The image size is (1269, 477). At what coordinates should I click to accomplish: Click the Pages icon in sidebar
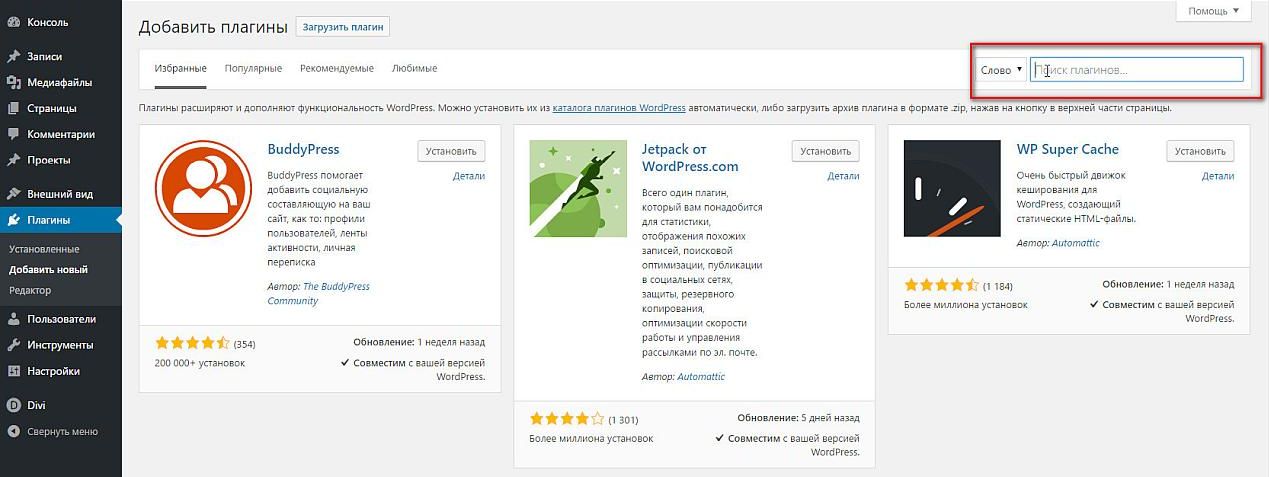click(14, 108)
